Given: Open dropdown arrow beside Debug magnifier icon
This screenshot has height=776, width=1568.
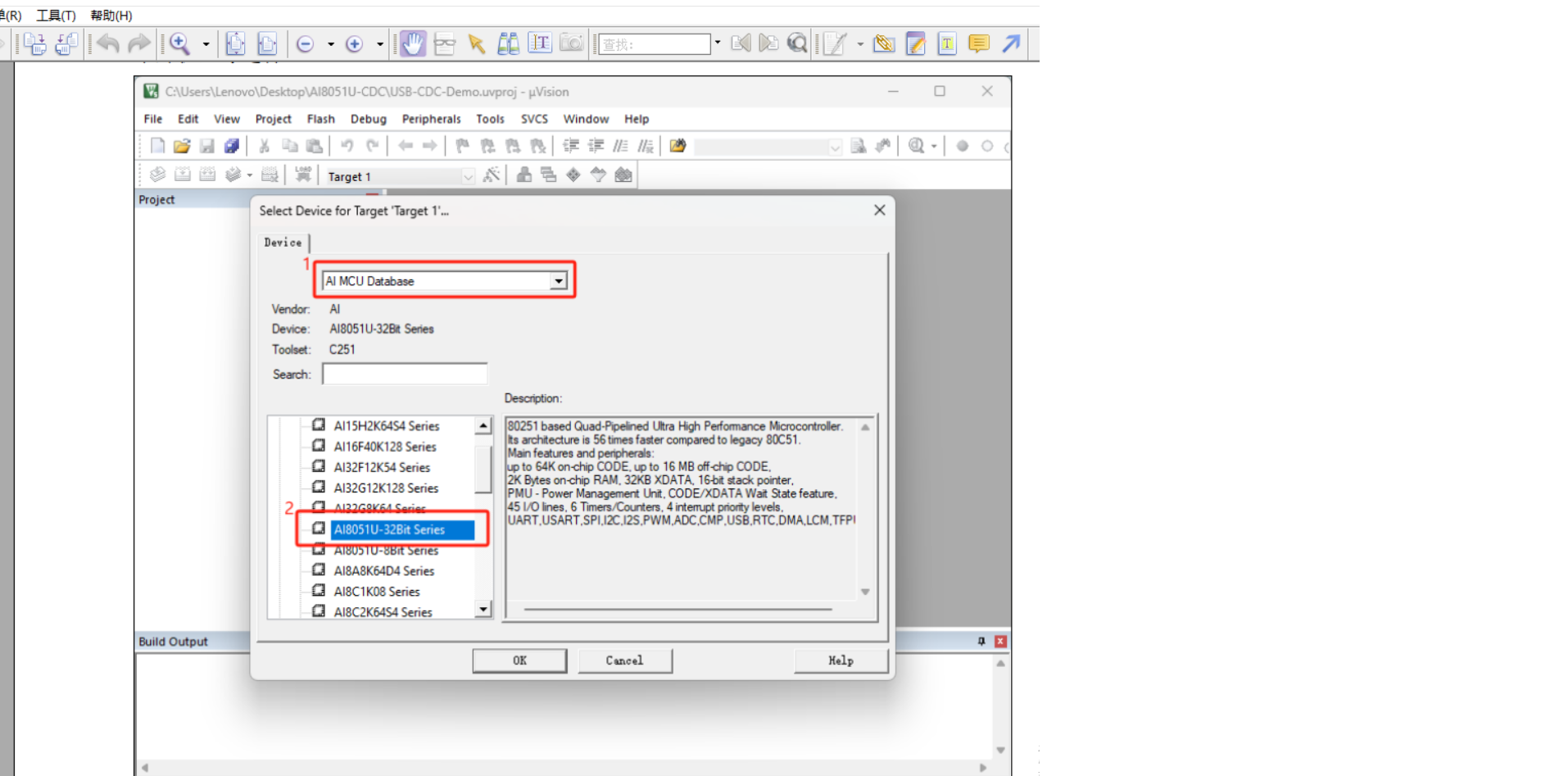Looking at the screenshot, I should (x=934, y=147).
